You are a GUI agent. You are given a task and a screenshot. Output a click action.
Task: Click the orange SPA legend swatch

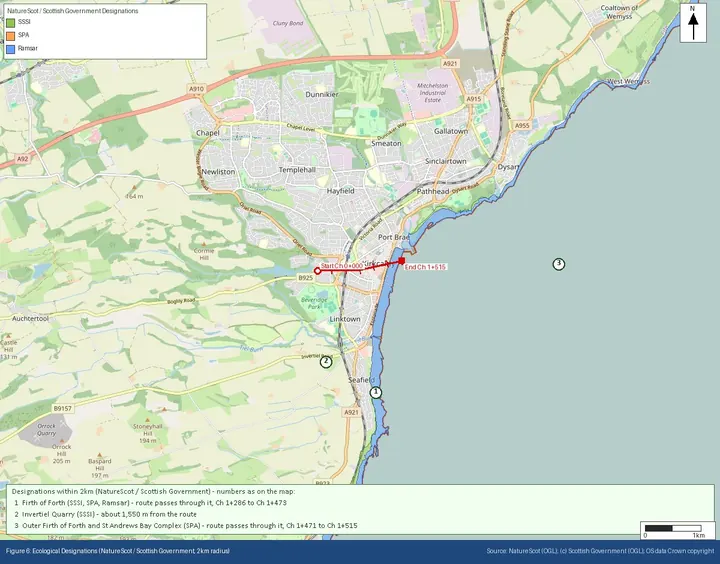point(11,35)
